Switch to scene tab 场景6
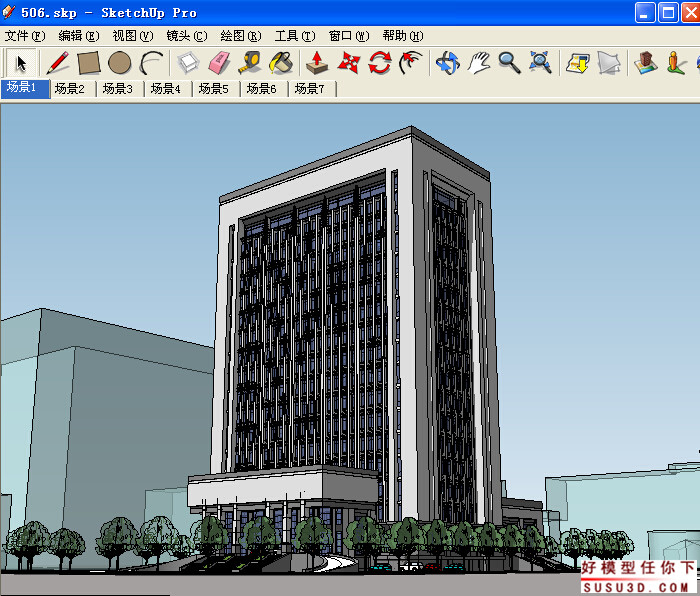700x596 pixels. (265, 88)
